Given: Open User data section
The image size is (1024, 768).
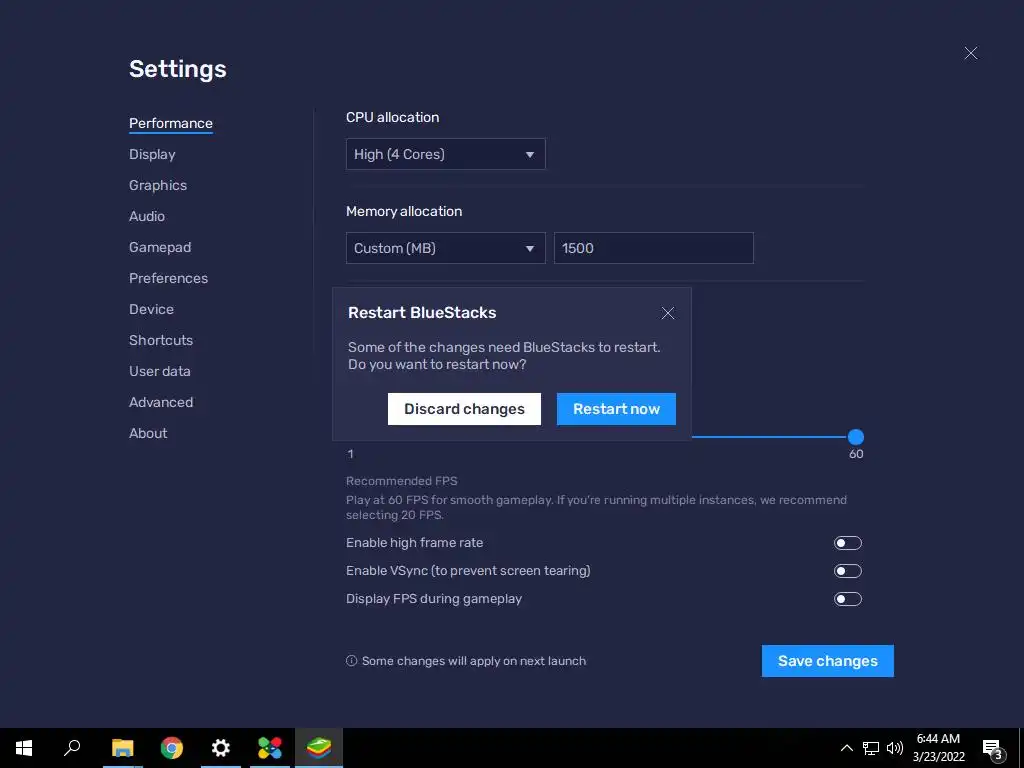Looking at the screenshot, I should coord(159,371).
